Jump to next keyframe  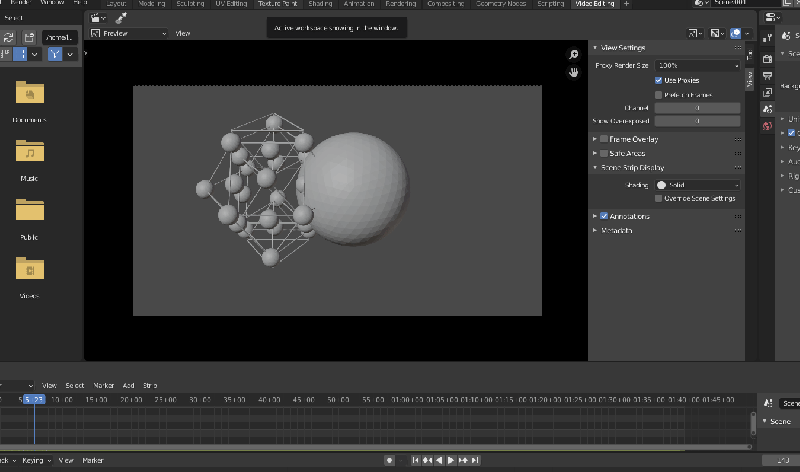[463, 460]
